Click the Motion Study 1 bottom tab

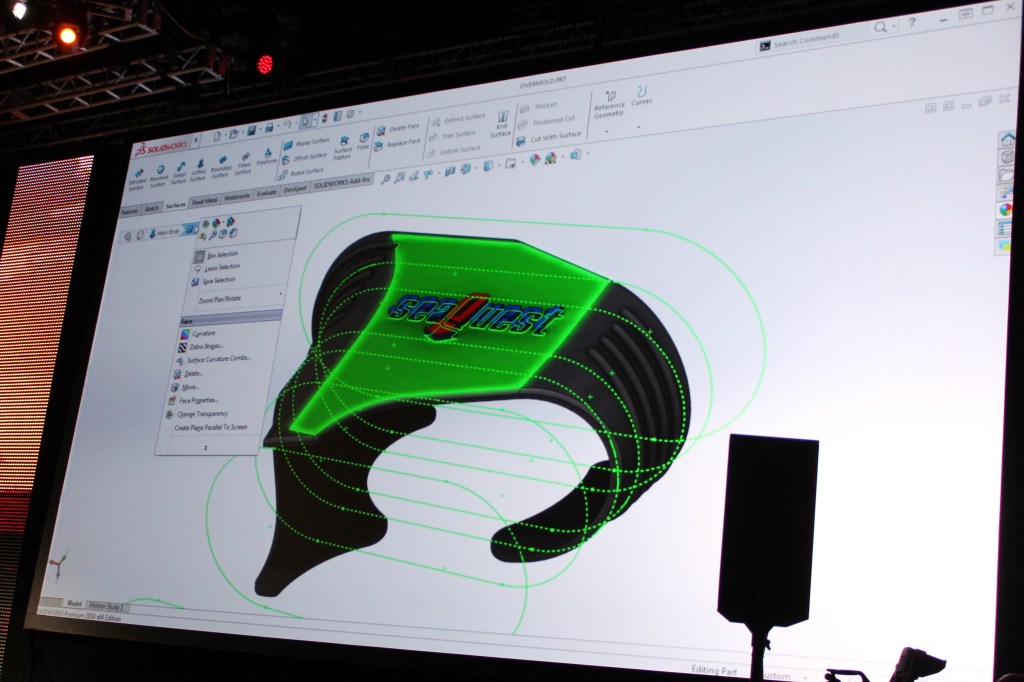tap(107, 607)
